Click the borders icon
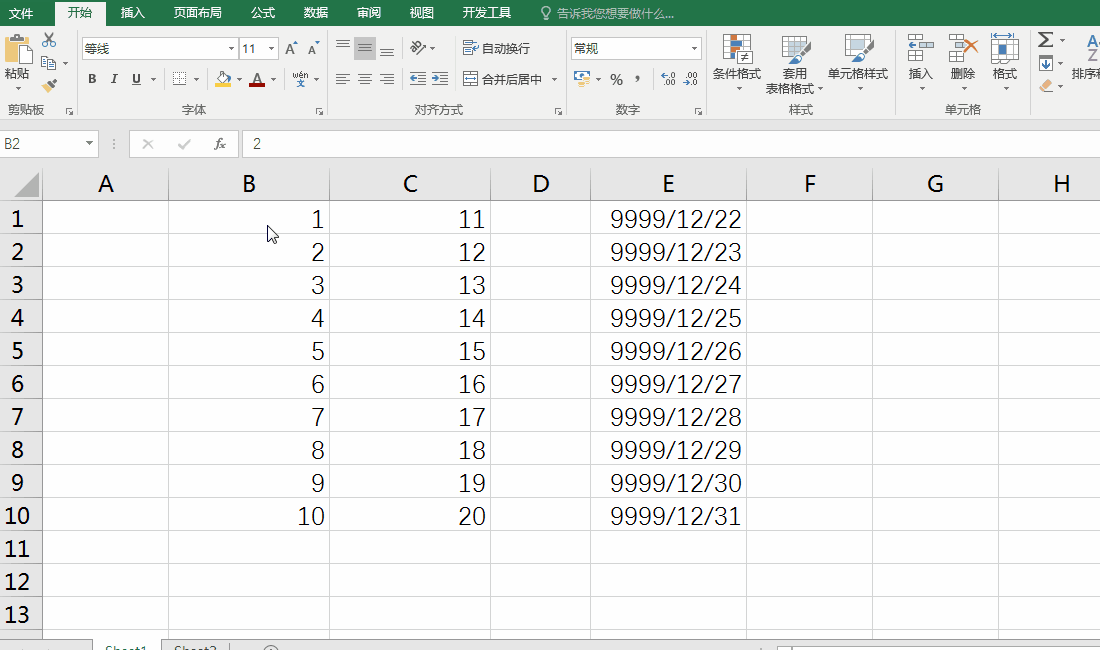The image size is (1100, 650). (x=180, y=79)
